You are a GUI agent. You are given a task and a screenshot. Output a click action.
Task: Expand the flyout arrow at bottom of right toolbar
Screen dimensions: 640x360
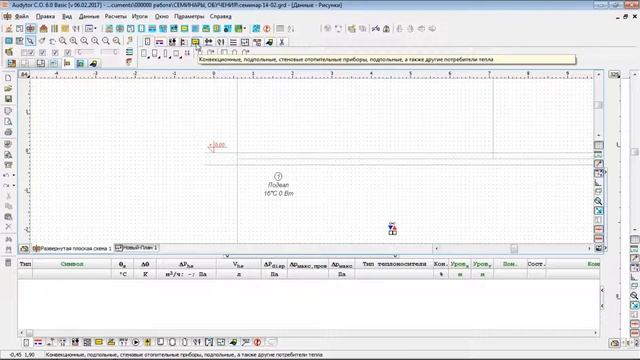(605, 248)
